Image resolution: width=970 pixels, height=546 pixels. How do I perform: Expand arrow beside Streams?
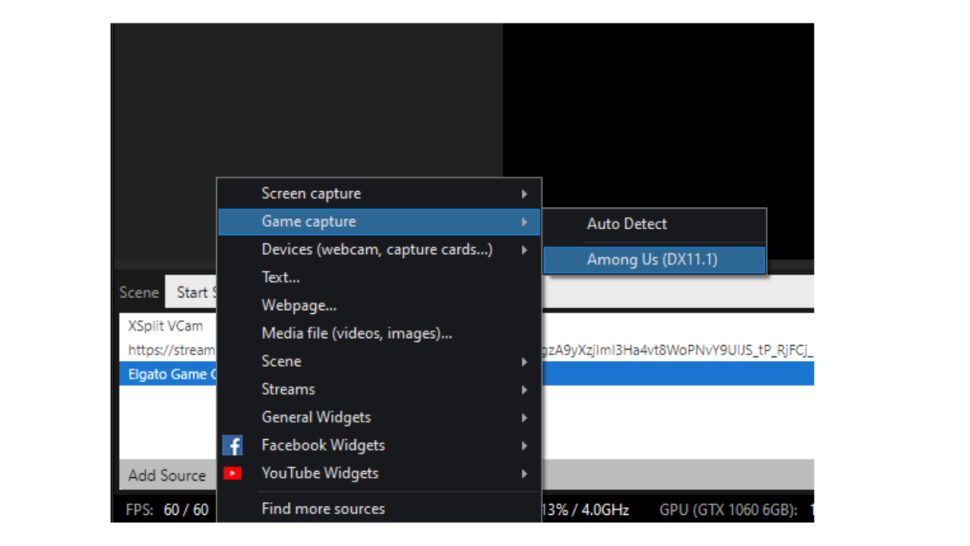coord(524,390)
